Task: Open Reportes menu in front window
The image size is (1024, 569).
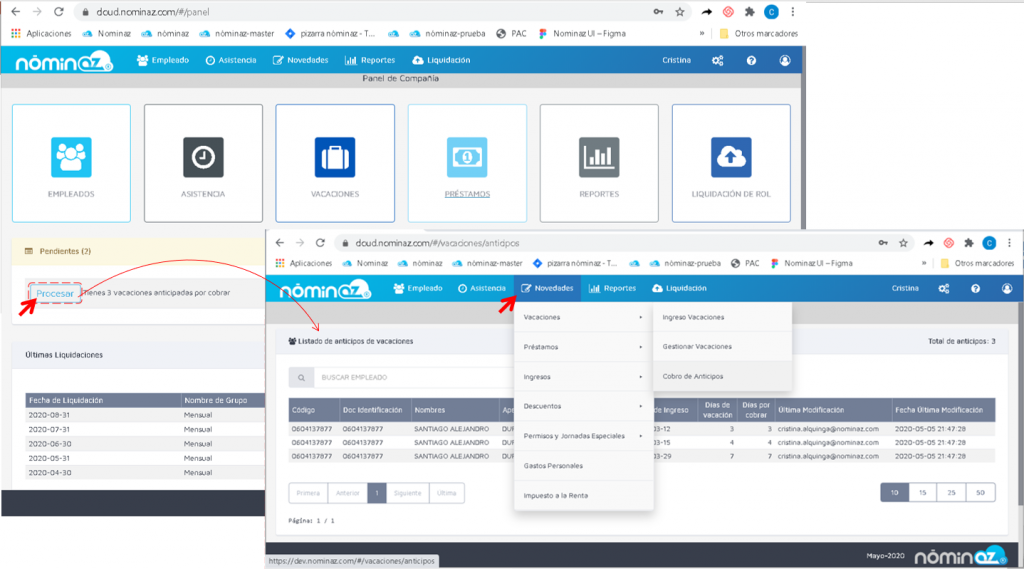Action: click(612, 288)
